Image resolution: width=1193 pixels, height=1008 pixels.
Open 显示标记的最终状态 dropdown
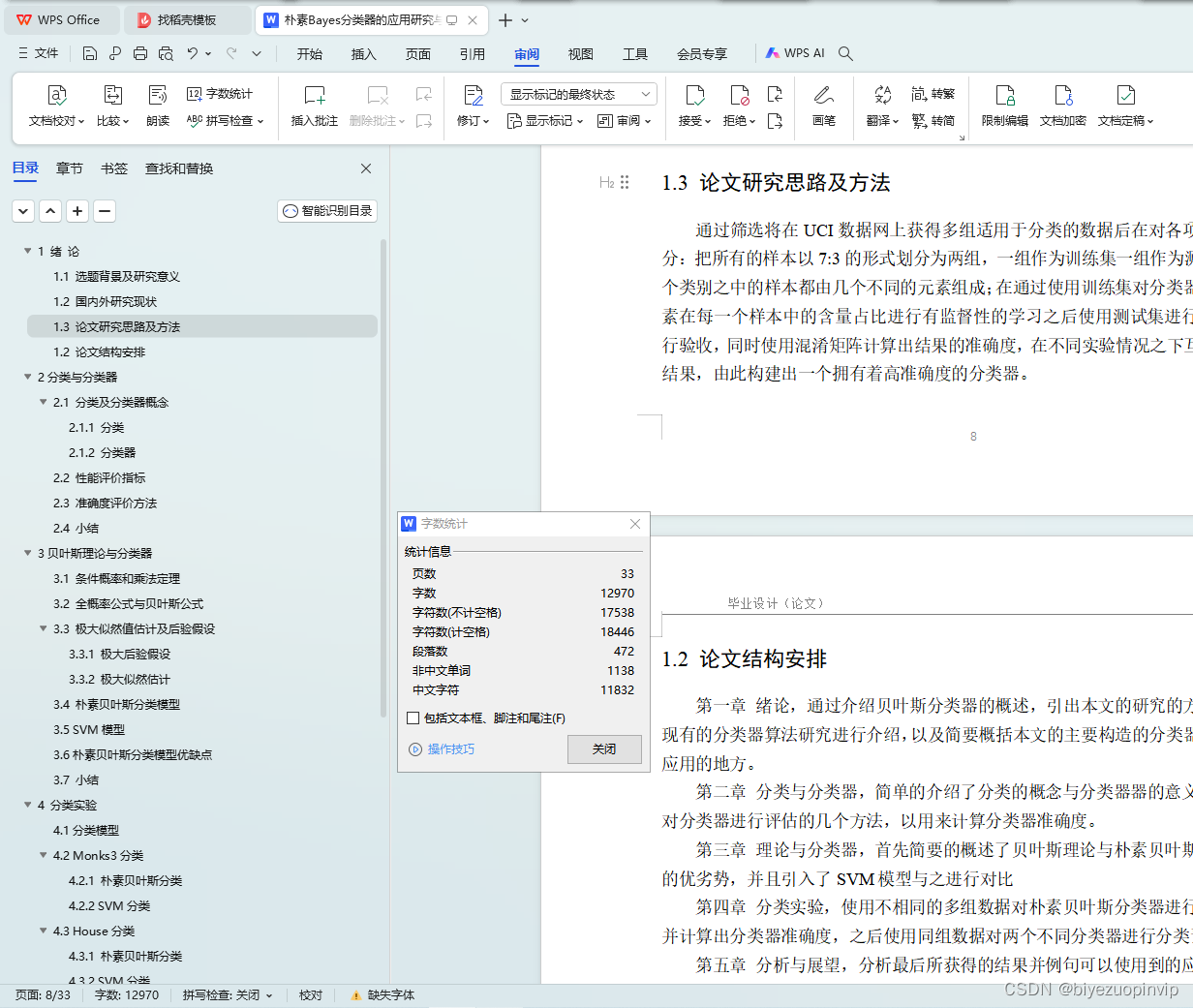coord(579,94)
